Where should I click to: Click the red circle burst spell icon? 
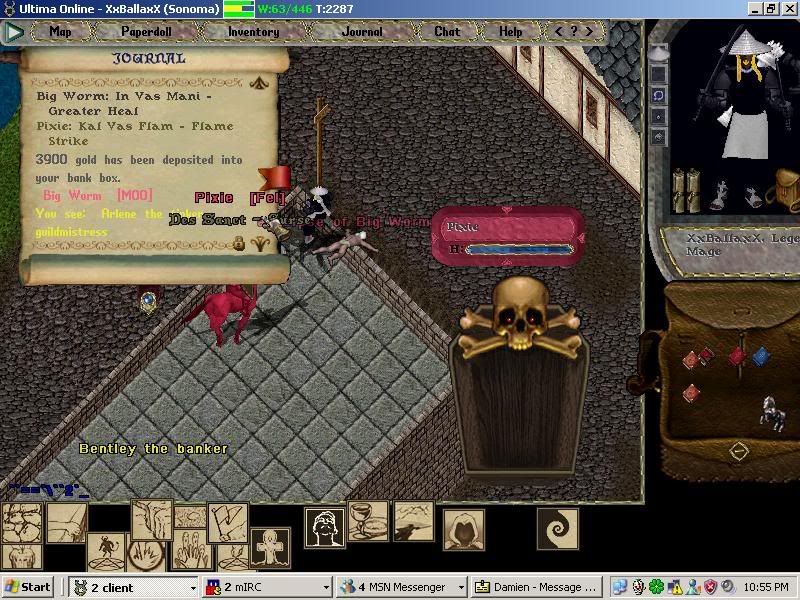146,556
